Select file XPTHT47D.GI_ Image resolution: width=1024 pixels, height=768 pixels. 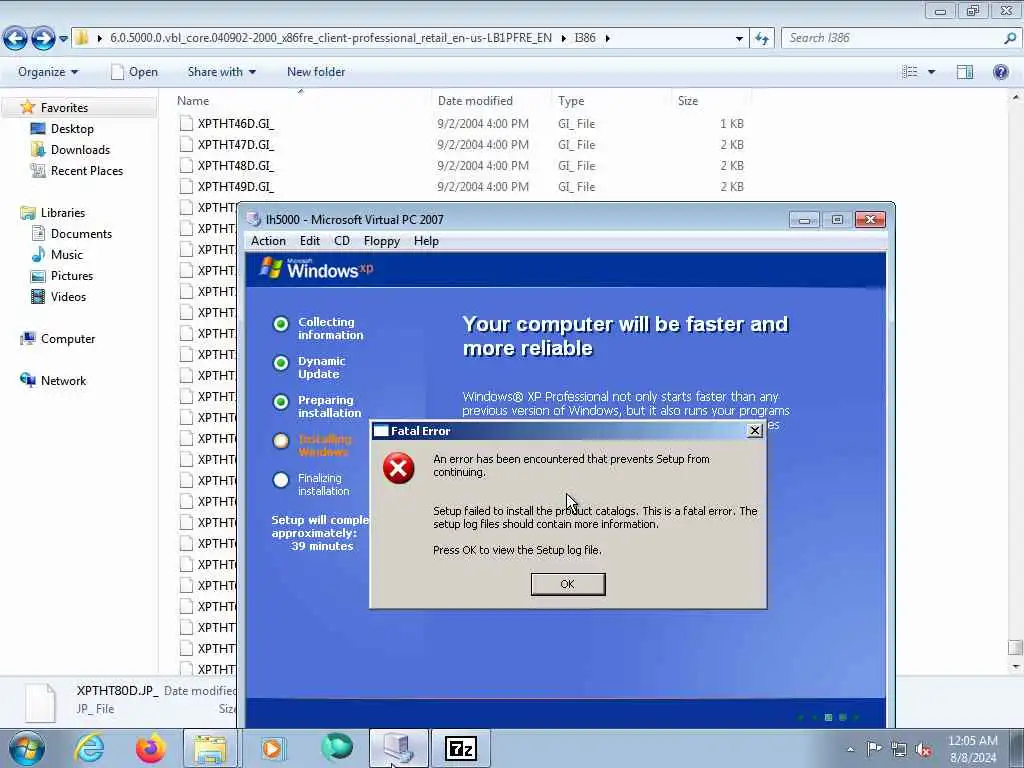pyautogui.click(x=236, y=144)
